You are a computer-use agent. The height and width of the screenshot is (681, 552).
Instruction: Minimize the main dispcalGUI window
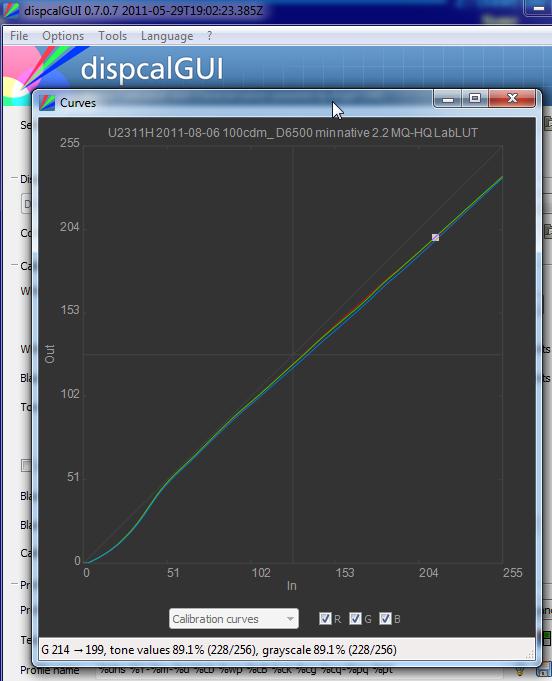click(539, 8)
